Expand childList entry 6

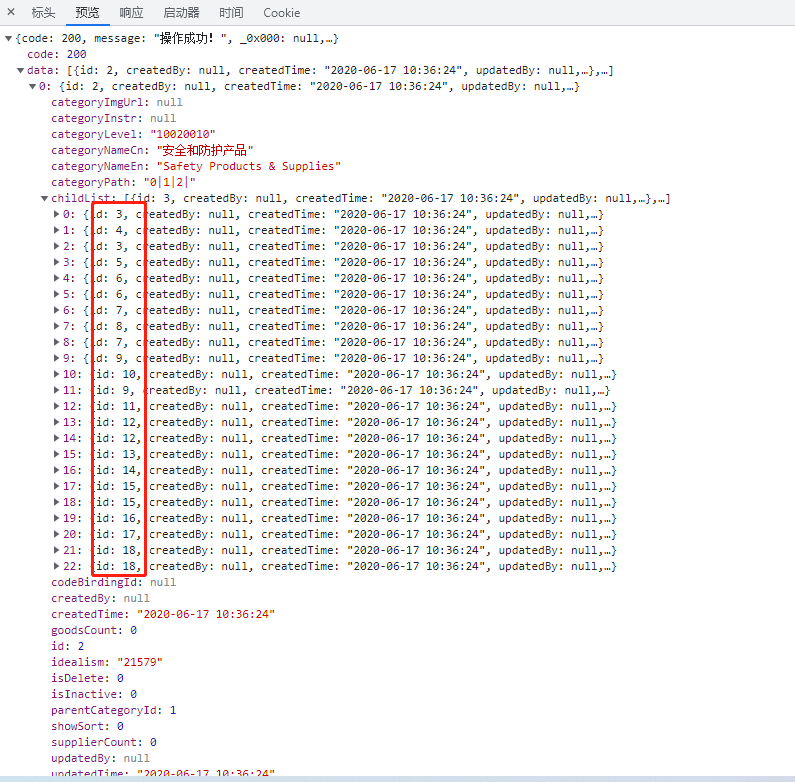56,310
